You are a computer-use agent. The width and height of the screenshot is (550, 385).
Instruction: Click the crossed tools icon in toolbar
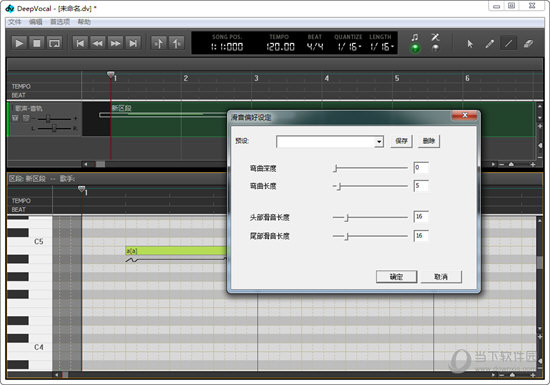click(x=435, y=37)
